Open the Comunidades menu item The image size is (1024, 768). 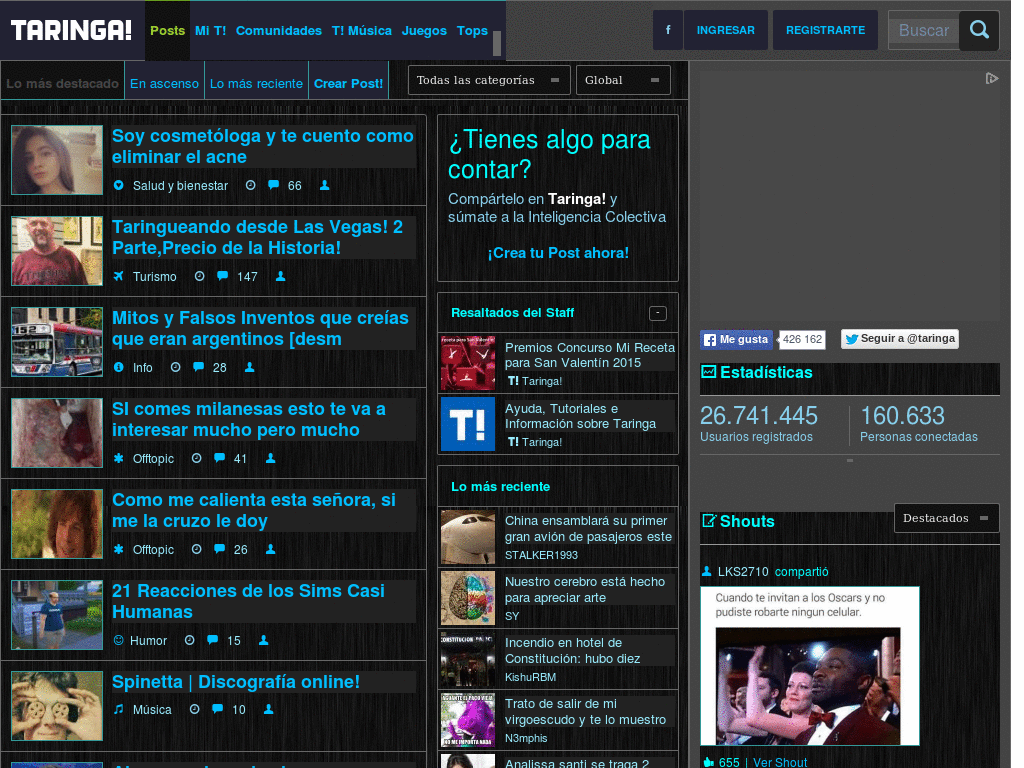point(278,31)
